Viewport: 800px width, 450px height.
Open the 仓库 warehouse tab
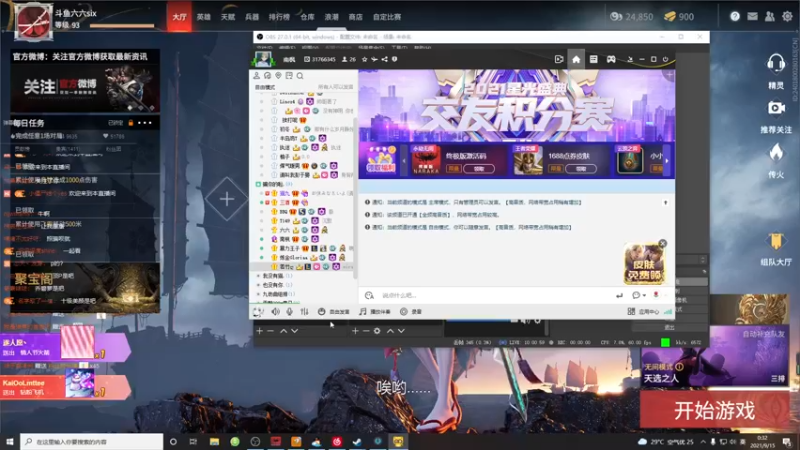pos(307,17)
